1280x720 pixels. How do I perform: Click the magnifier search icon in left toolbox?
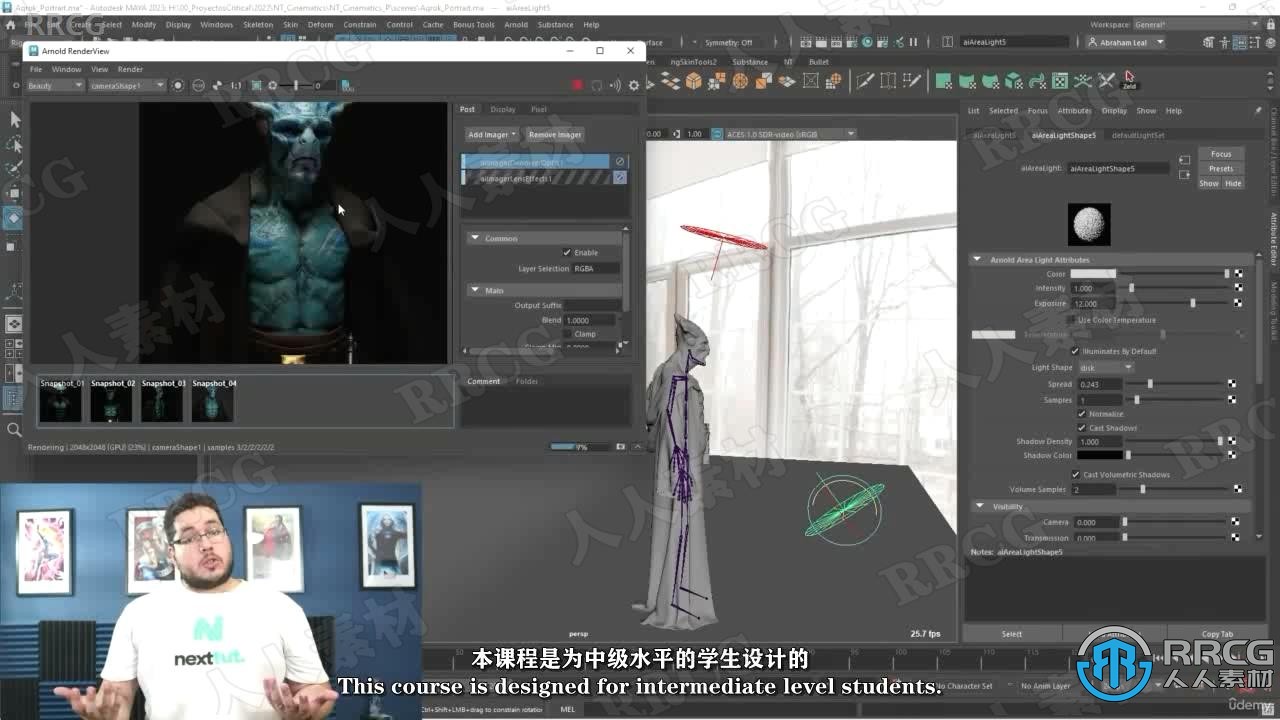click(x=14, y=430)
